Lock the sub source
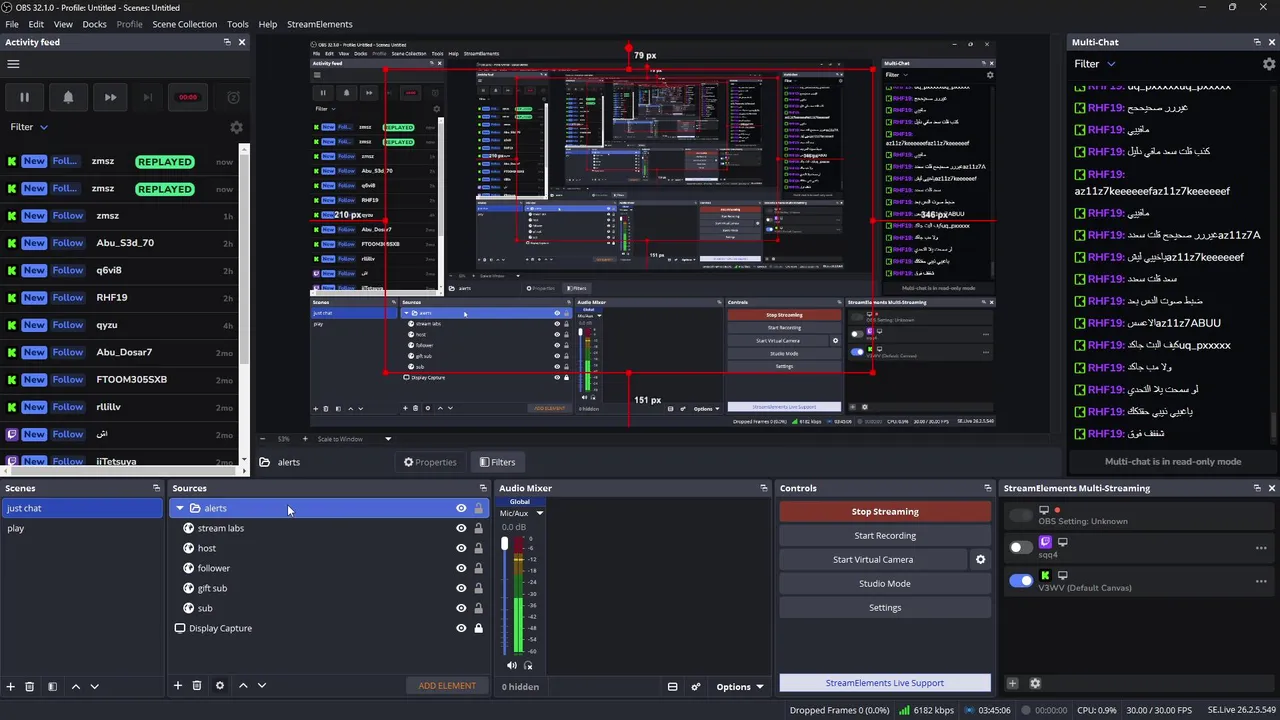Viewport: 1280px width, 720px height. (478, 608)
